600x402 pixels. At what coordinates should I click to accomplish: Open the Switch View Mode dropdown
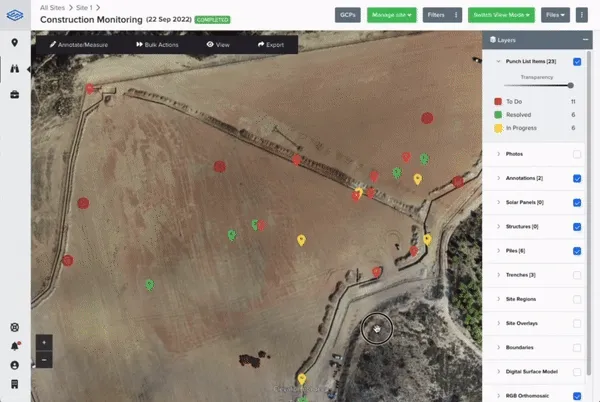pyautogui.click(x=501, y=15)
